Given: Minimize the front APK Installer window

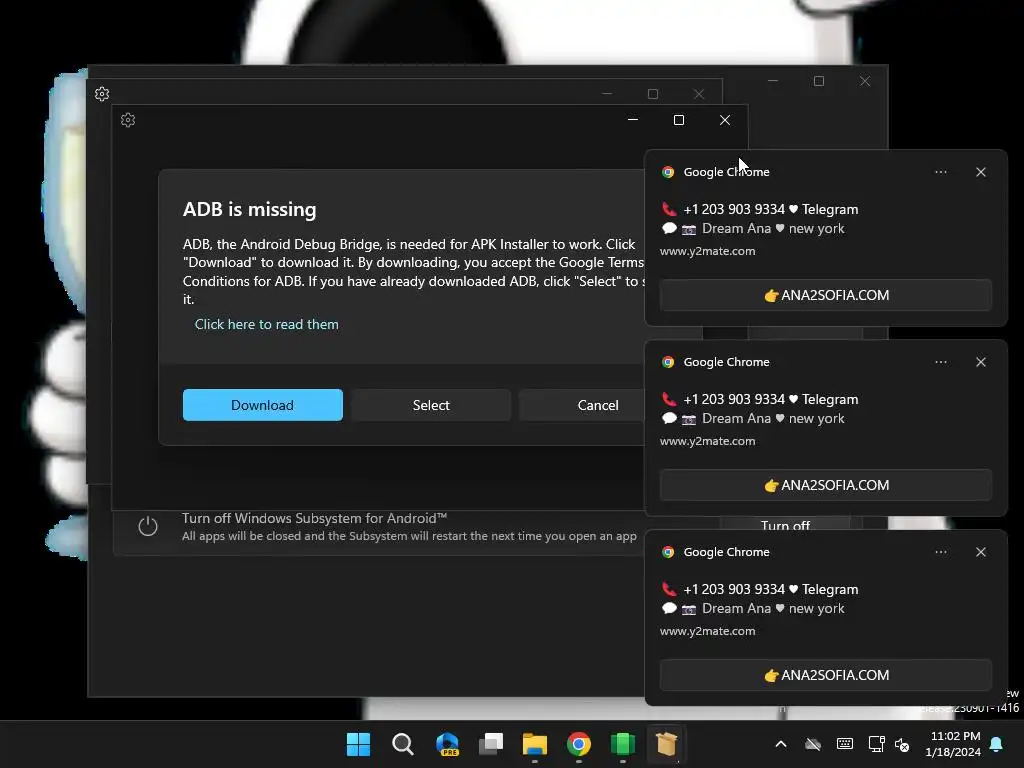Looking at the screenshot, I should [633, 120].
